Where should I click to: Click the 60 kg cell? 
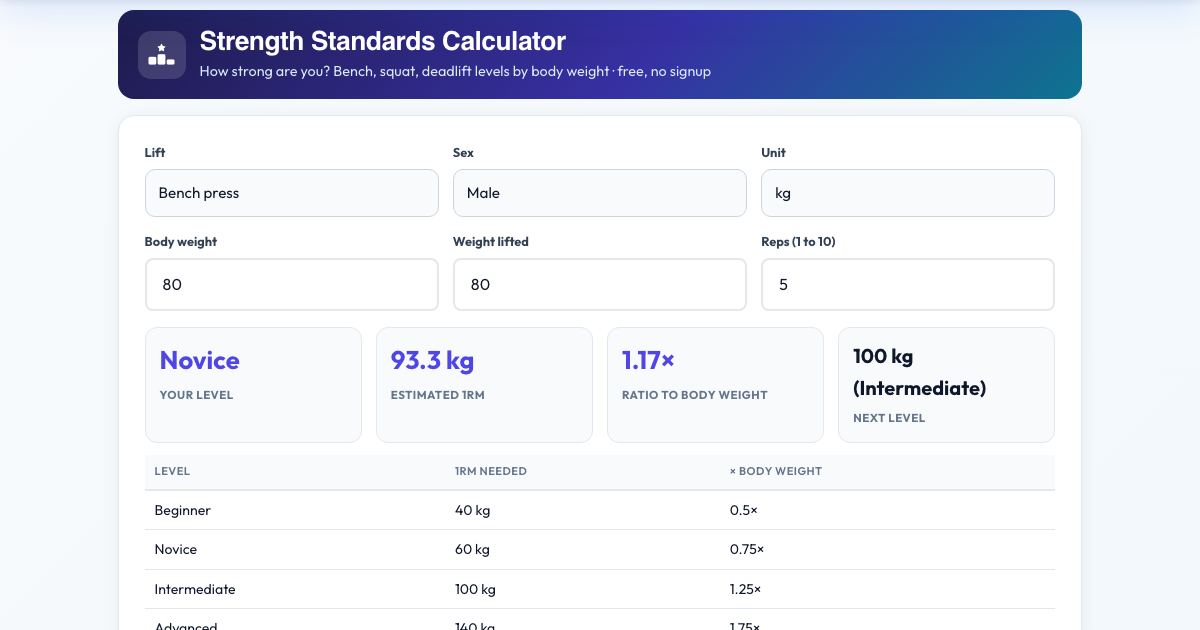pyautogui.click(x=472, y=549)
